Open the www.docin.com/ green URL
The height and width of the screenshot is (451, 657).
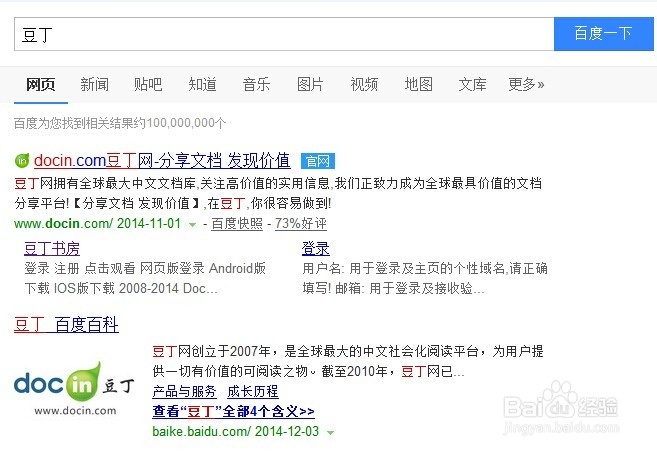[x=63, y=223]
